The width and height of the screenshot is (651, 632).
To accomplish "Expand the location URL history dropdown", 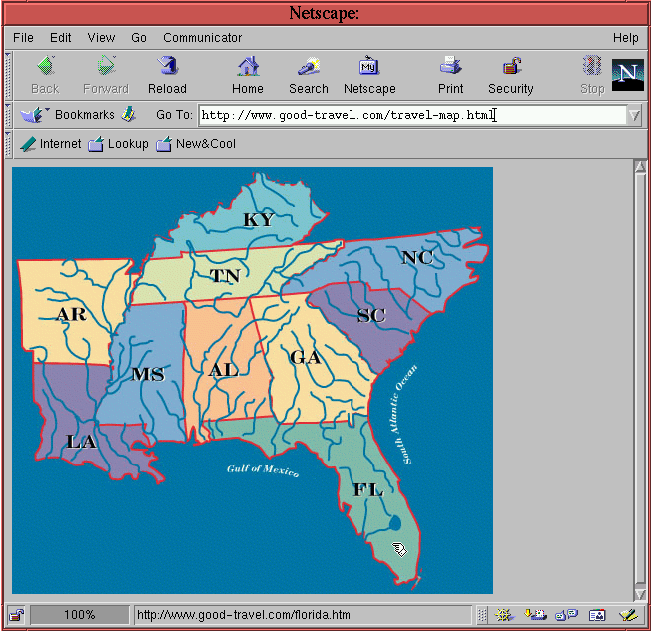I will (x=634, y=115).
